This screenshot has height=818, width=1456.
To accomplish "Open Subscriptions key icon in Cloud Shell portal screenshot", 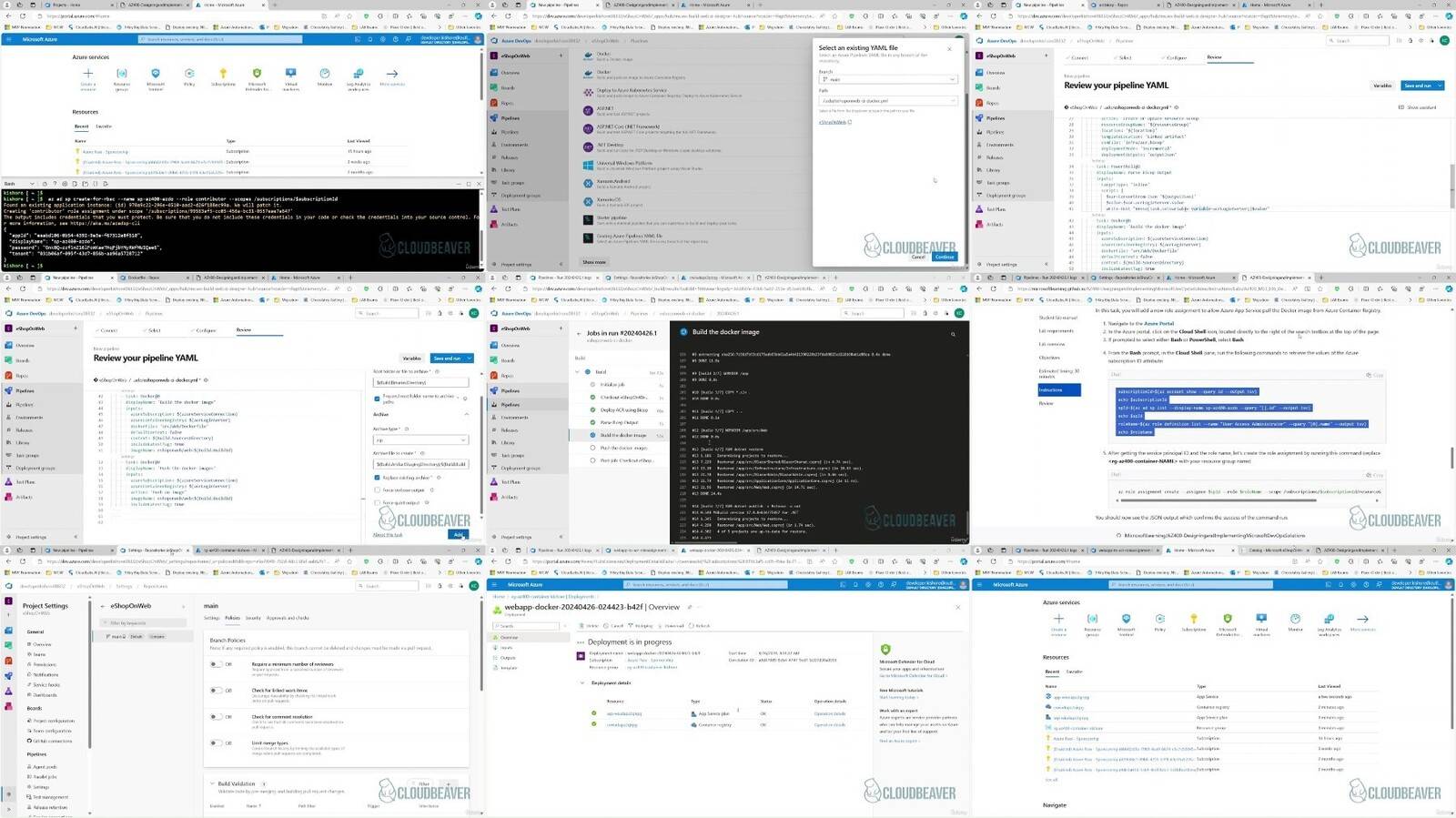I will click(x=223, y=74).
